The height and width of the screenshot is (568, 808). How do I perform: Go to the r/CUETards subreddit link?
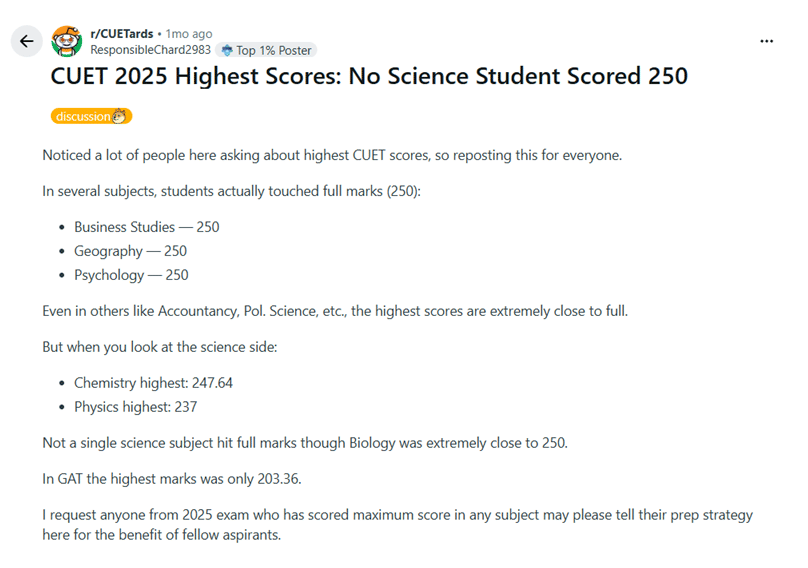pyautogui.click(x=122, y=34)
